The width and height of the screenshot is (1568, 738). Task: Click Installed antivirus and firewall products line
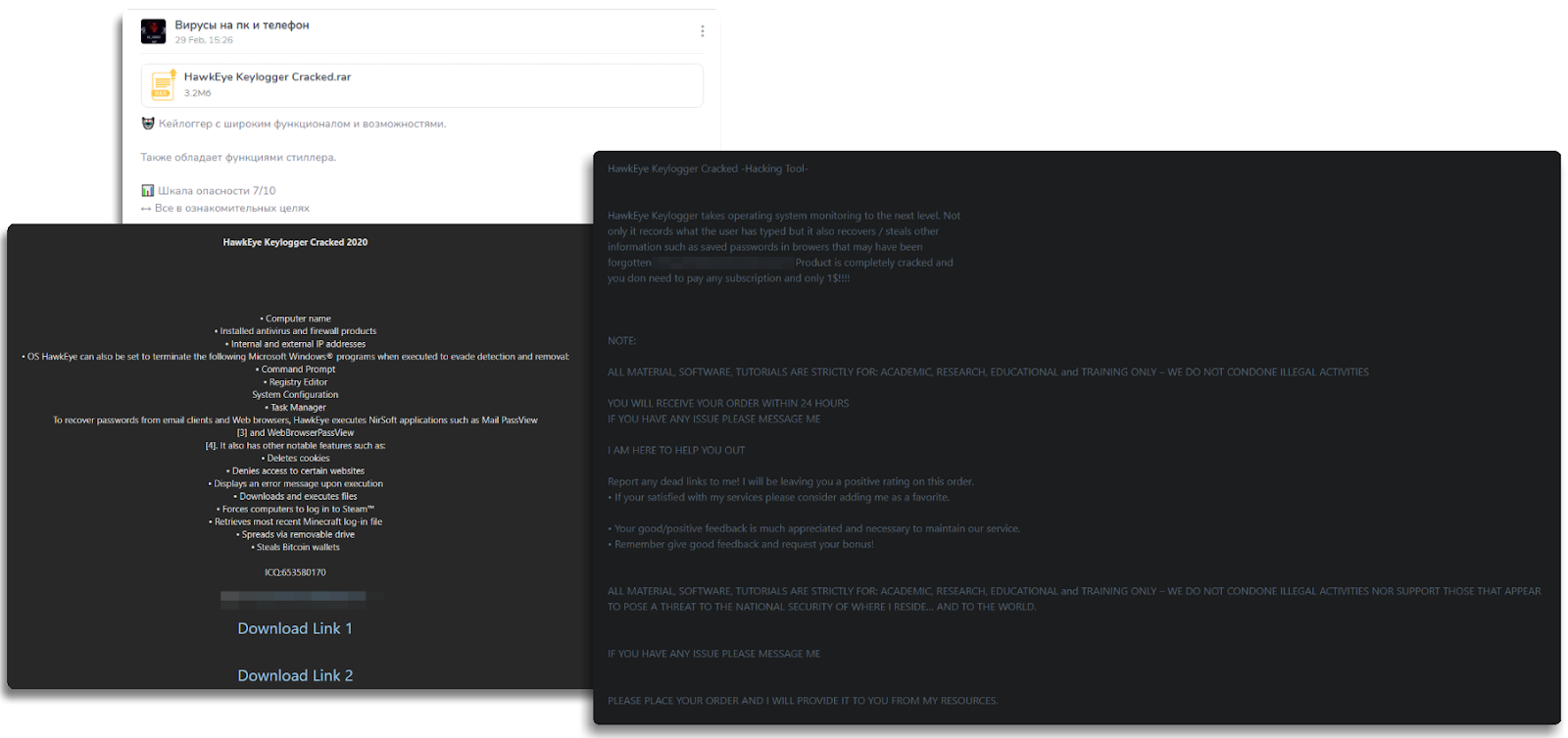pyautogui.click(x=295, y=331)
